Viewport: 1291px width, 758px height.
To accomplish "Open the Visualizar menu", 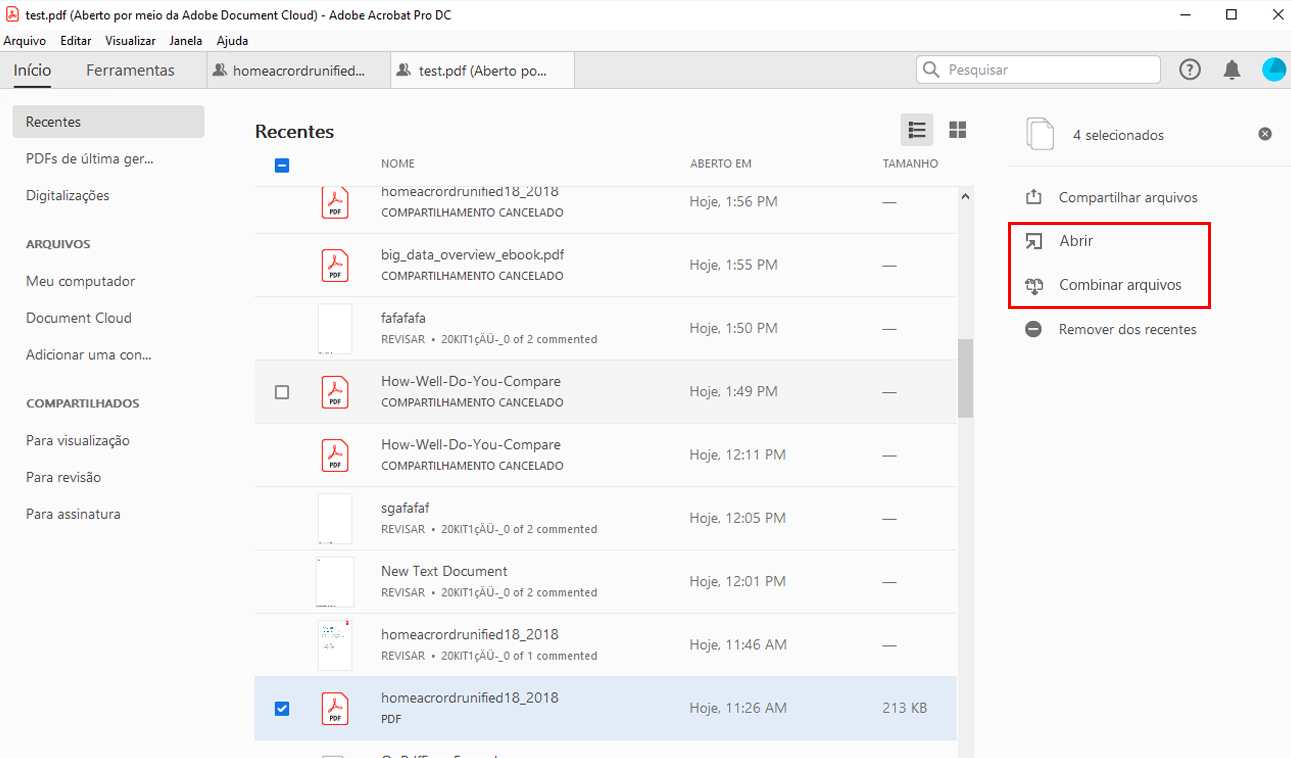I will click(130, 41).
